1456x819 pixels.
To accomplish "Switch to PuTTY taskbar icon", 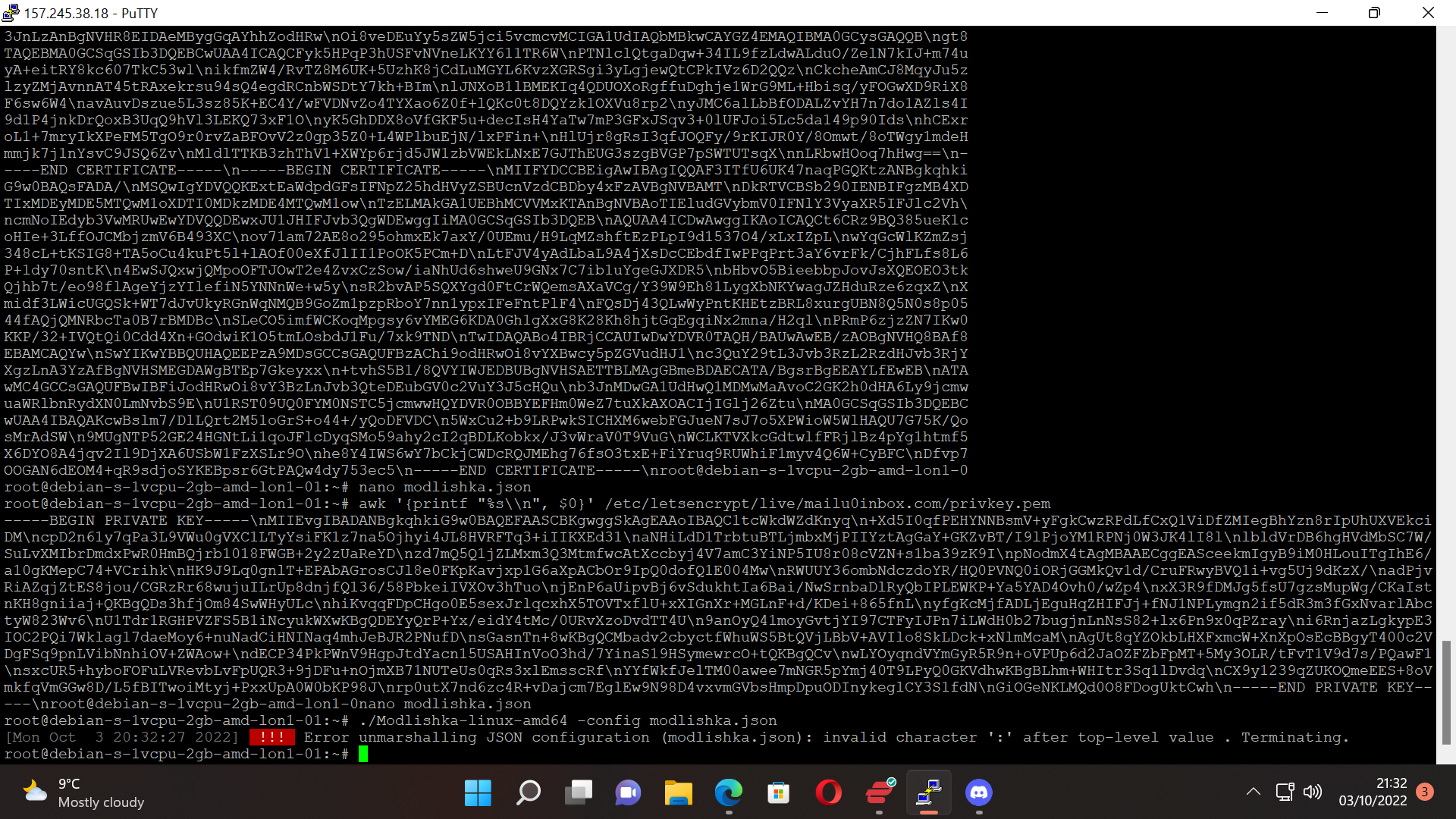I will [929, 793].
